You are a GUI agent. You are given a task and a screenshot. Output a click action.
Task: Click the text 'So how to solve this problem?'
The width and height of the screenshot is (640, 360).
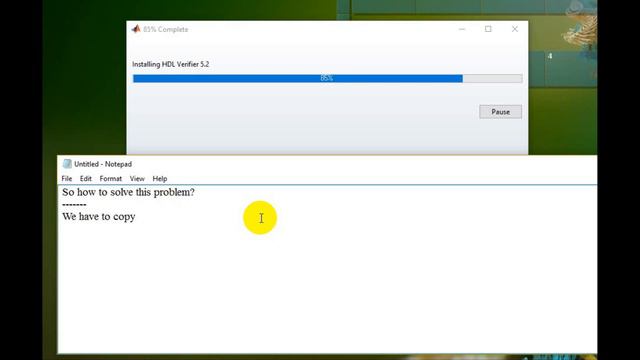[129, 192]
